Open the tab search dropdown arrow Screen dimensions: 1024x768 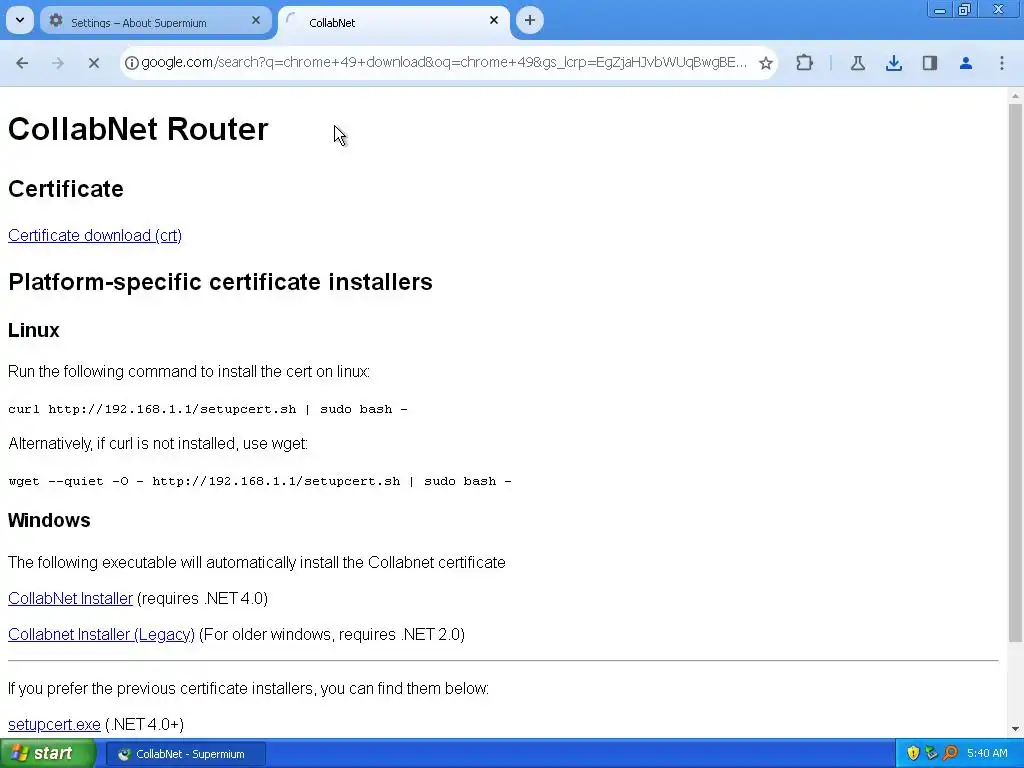20,20
